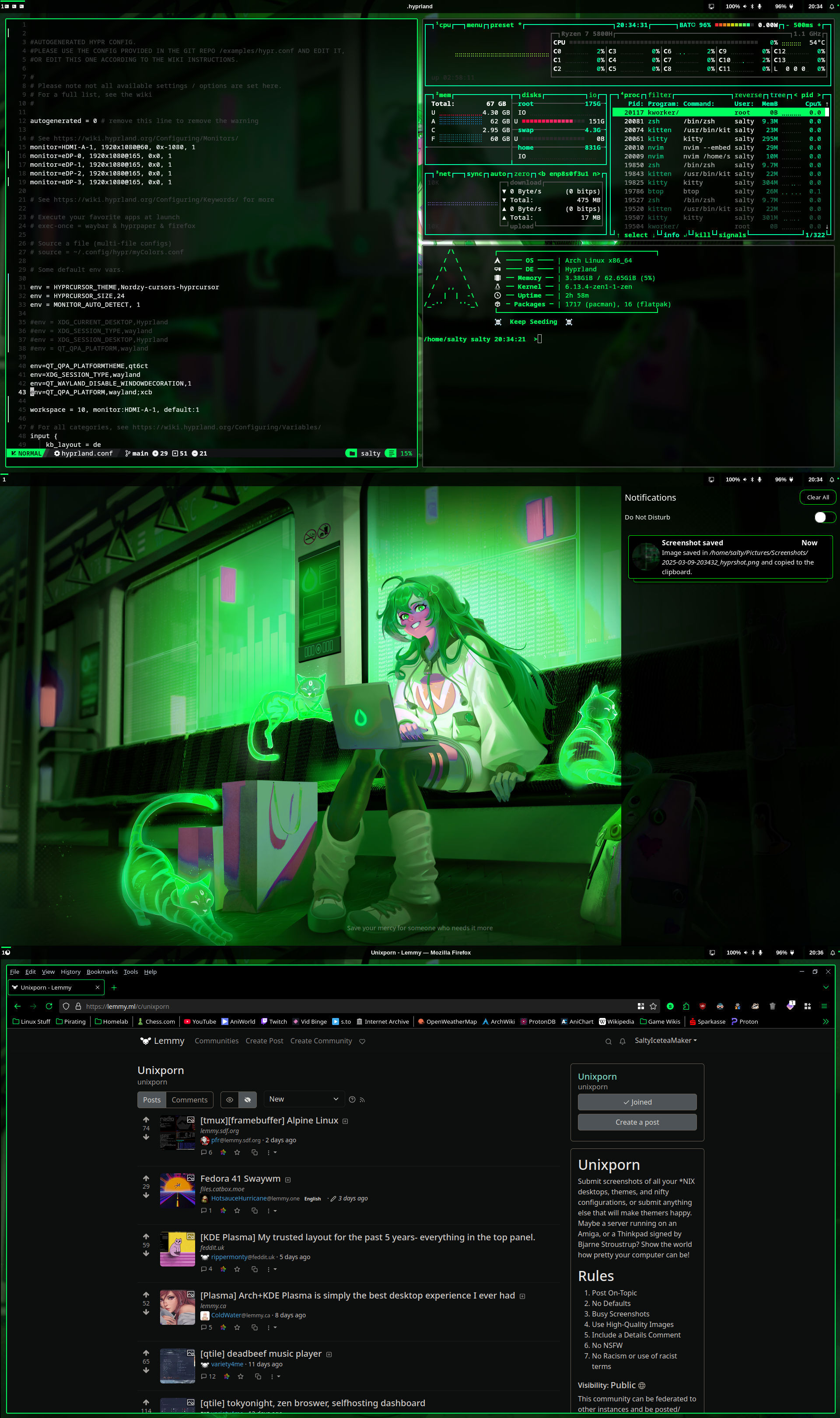Open the tracking protection shield icon
The height and width of the screenshot is (1418, 840).
[66, 1006]
